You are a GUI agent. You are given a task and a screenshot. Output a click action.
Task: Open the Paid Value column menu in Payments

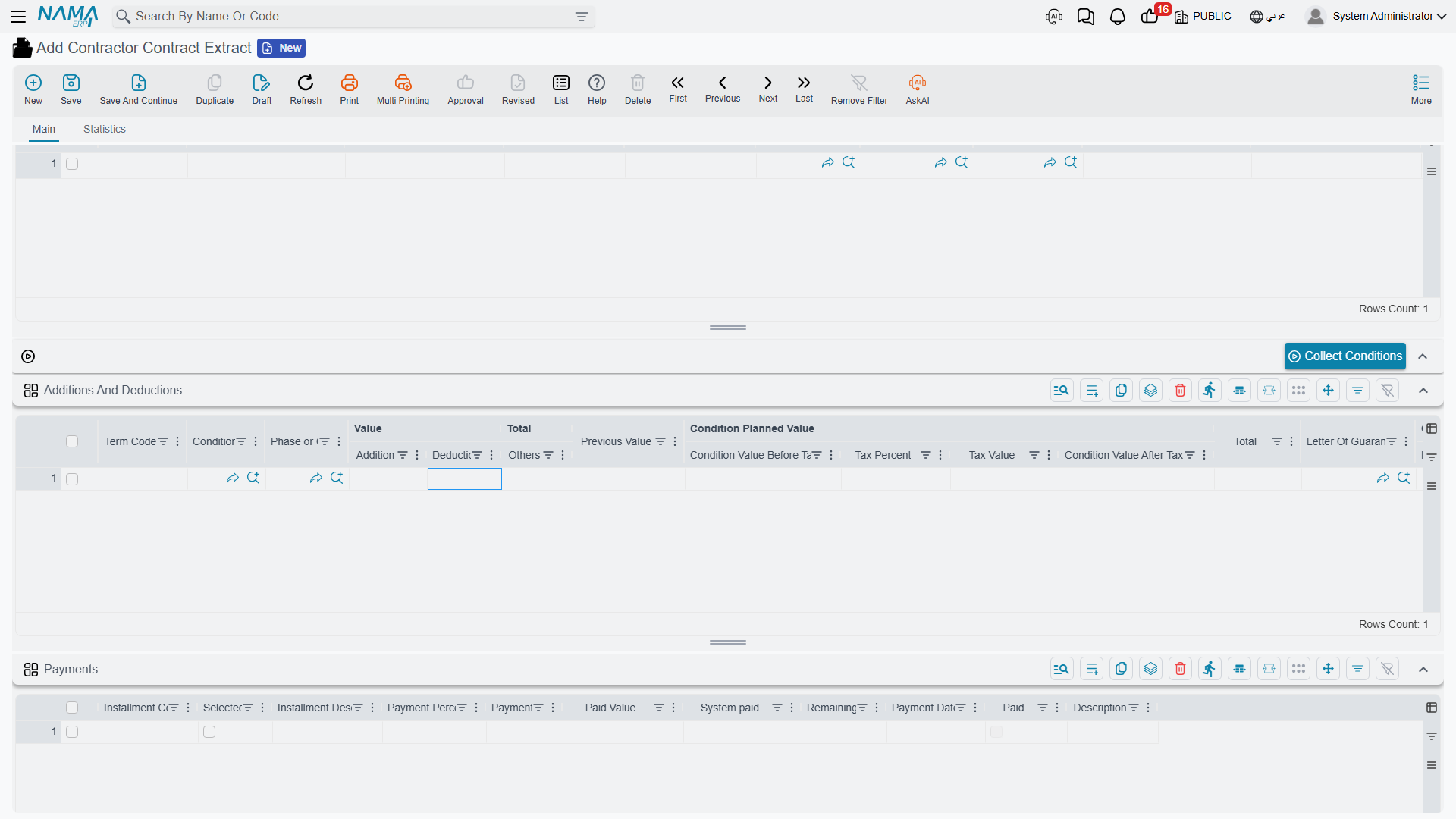(673, 708)
